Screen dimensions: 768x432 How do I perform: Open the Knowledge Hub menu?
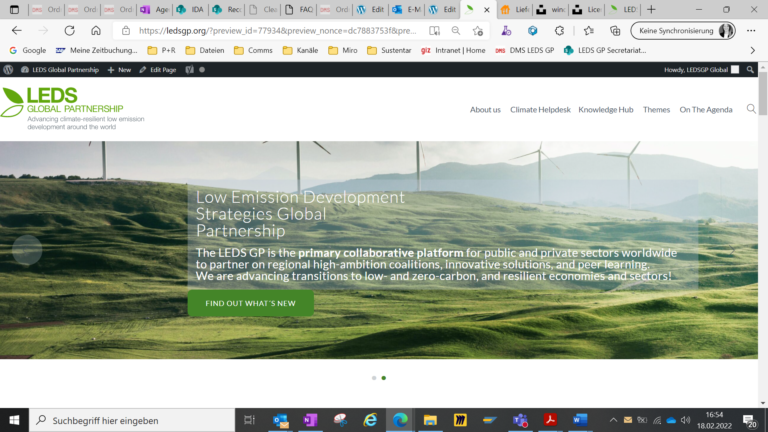[x=605, y=109]
